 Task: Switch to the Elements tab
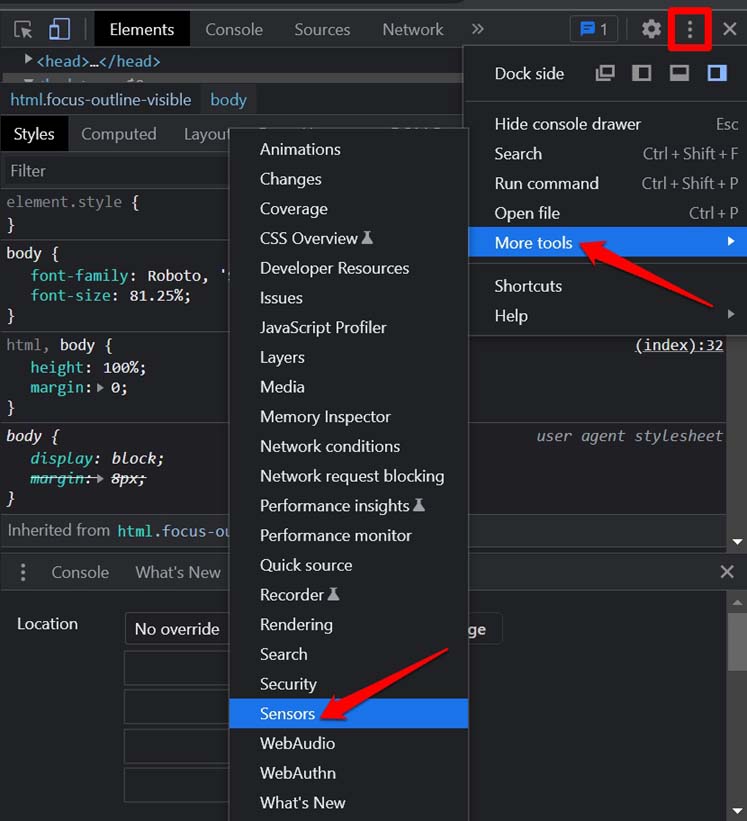pos(142,29)
